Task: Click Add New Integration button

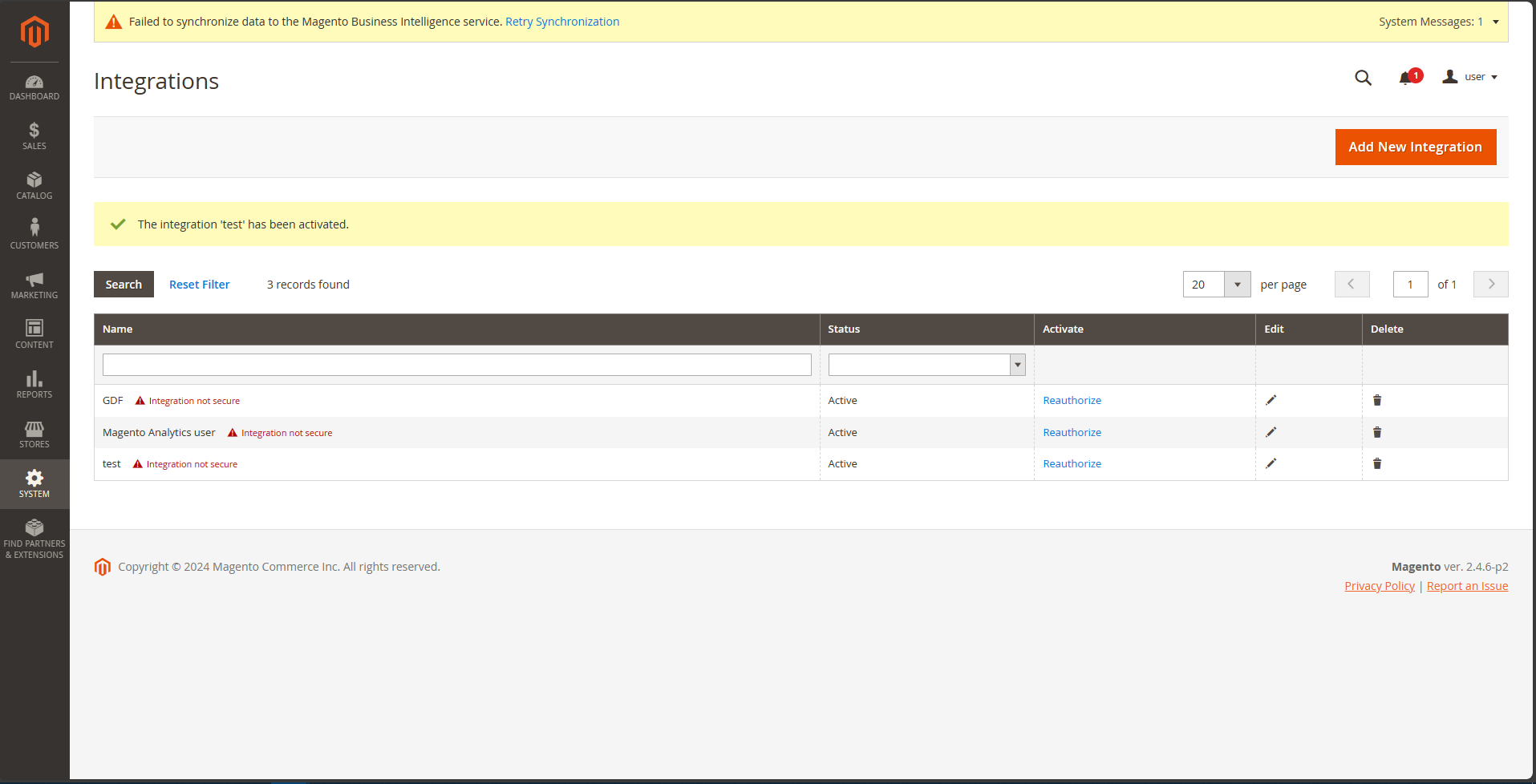Action: pos(1416,147)
